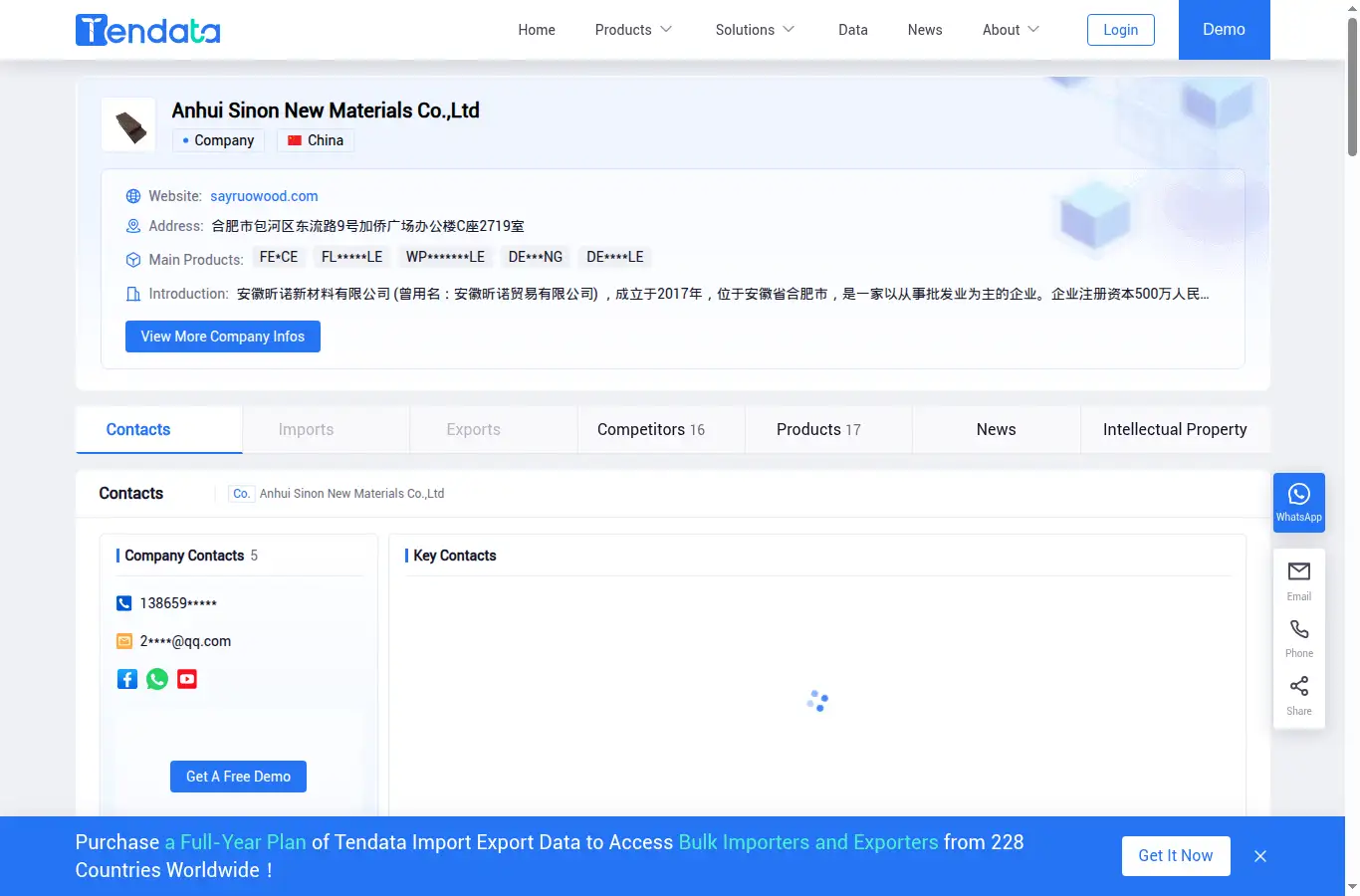Switch to the Imports tab
Image resolution: width=1360 pixels, height=896 pixels.
327,430
